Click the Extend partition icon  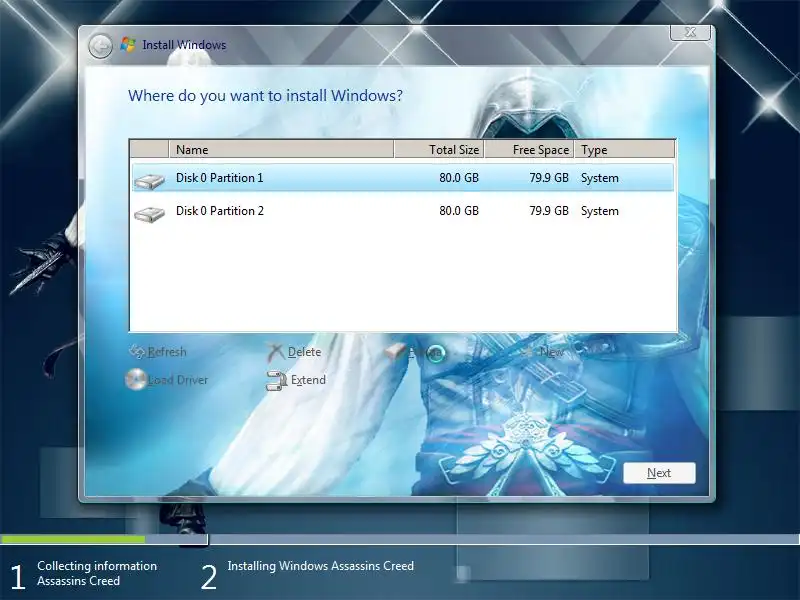pyautogui.click(x=277, y=381)
